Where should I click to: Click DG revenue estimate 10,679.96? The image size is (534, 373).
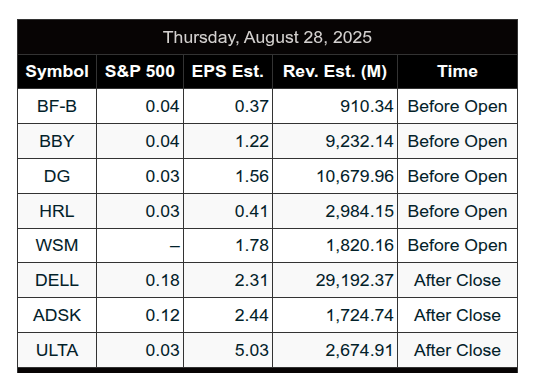pos(355,176)
